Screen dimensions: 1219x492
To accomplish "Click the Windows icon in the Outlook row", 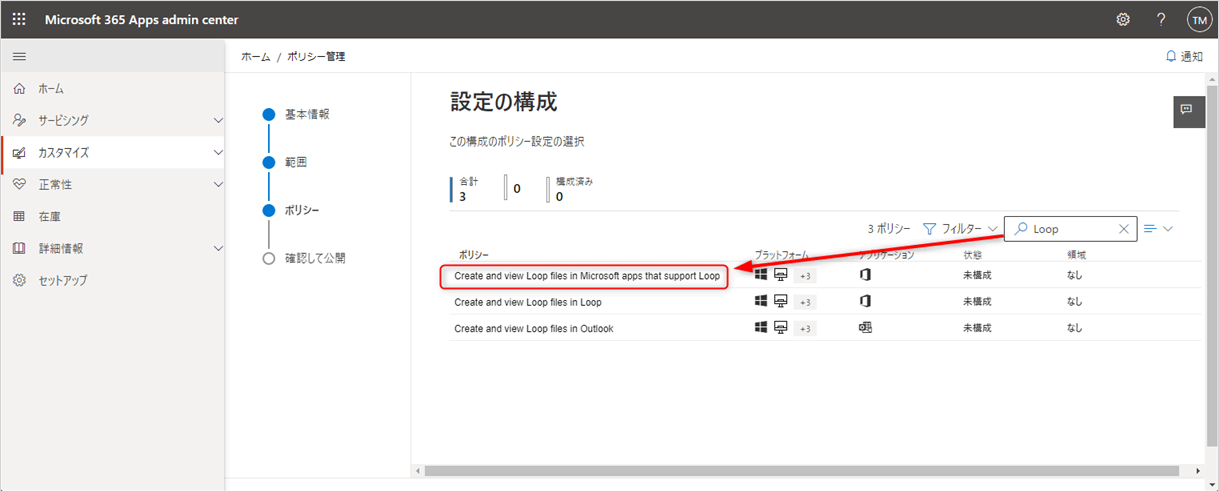I will point(761,327).
